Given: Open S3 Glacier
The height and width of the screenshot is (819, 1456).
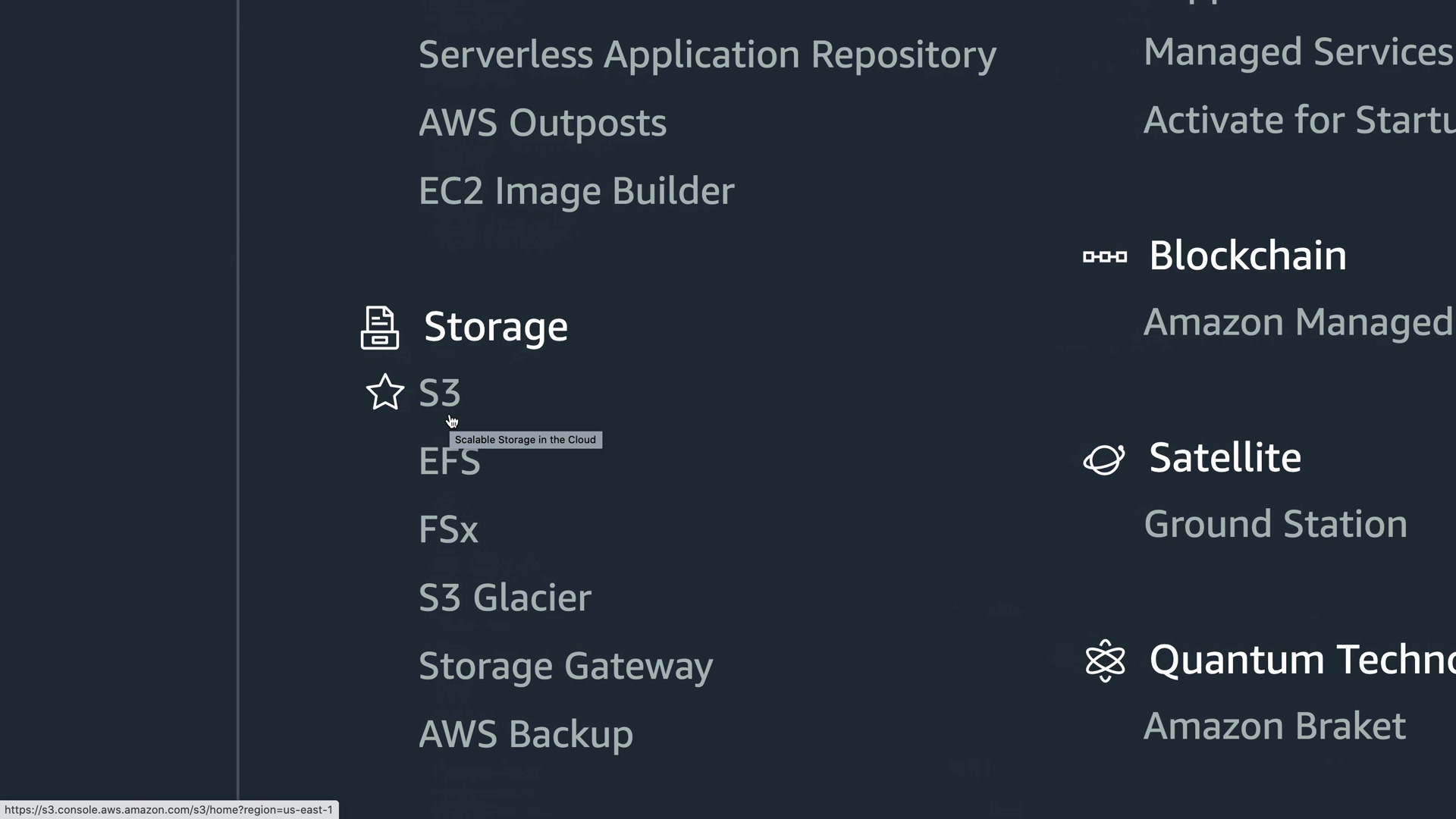Looking at the screenshot, I should (x=504, y=598).
